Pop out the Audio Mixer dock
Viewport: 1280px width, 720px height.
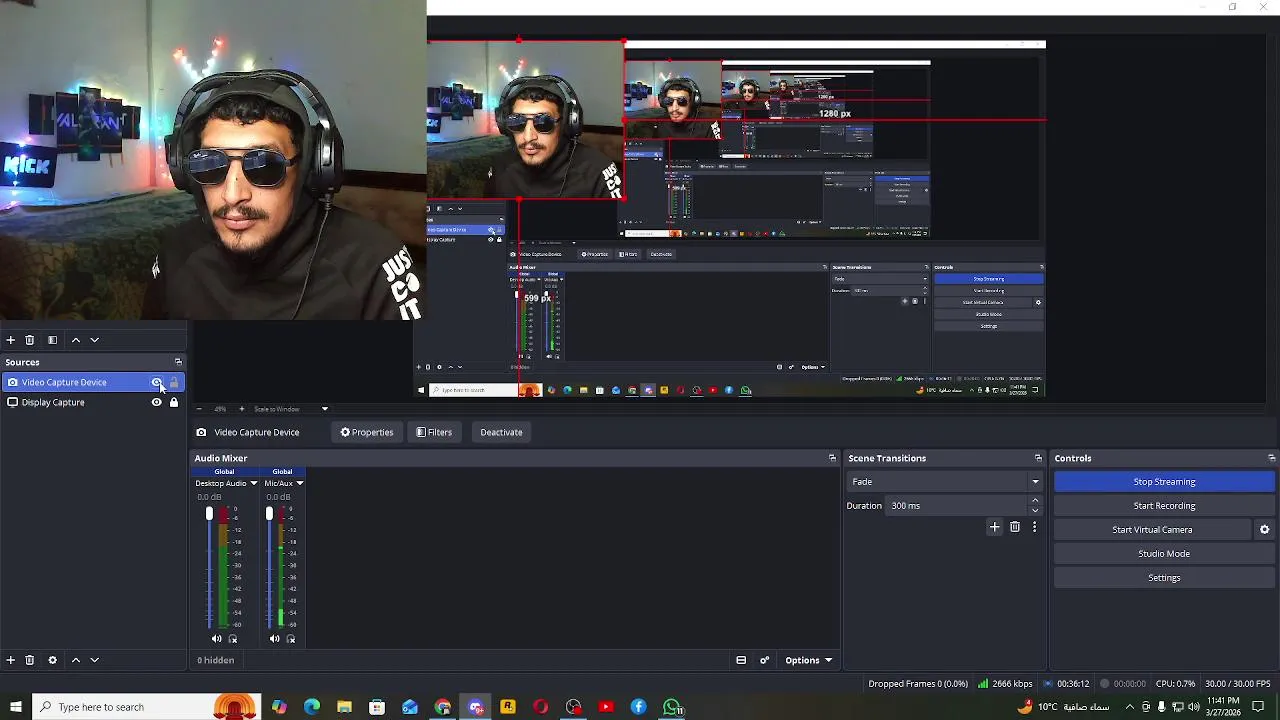(x=832, y=458)
